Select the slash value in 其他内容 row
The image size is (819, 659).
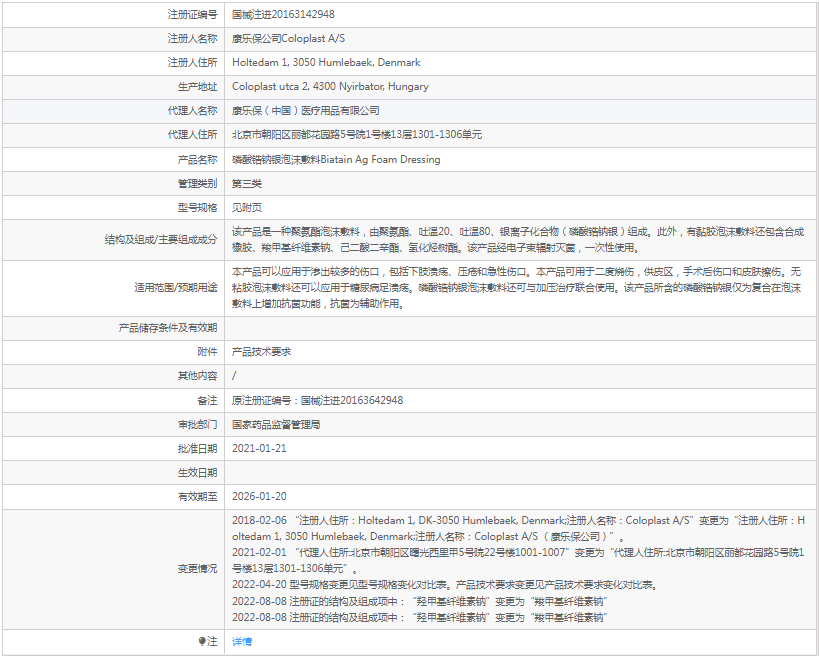pyautogui.click(x=234, y=376)
